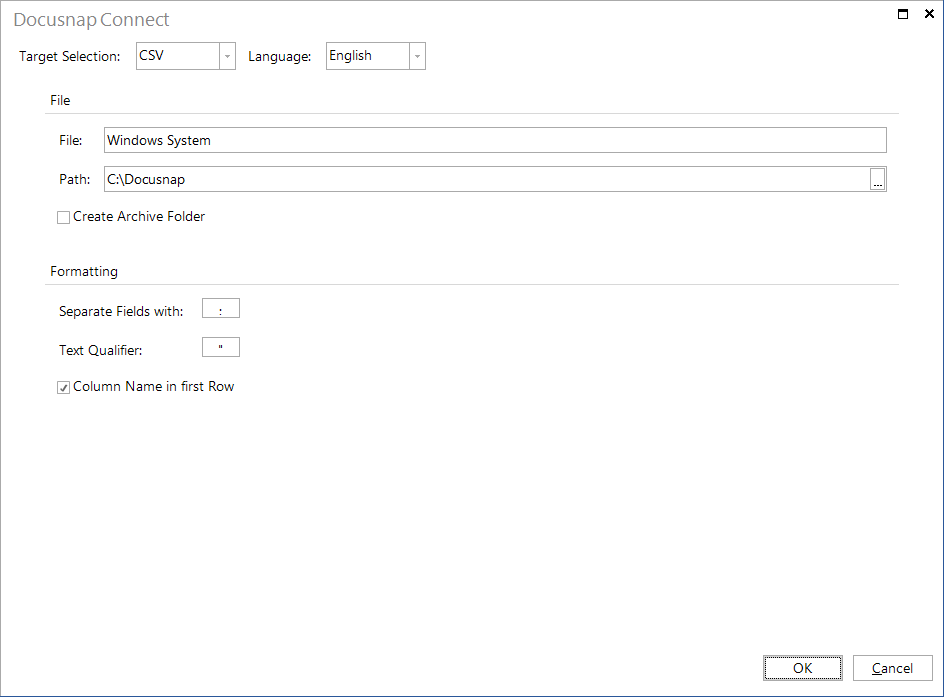Open the Language English dropdown
This screenshot has width=944, height=697.
tap(376, 56)
